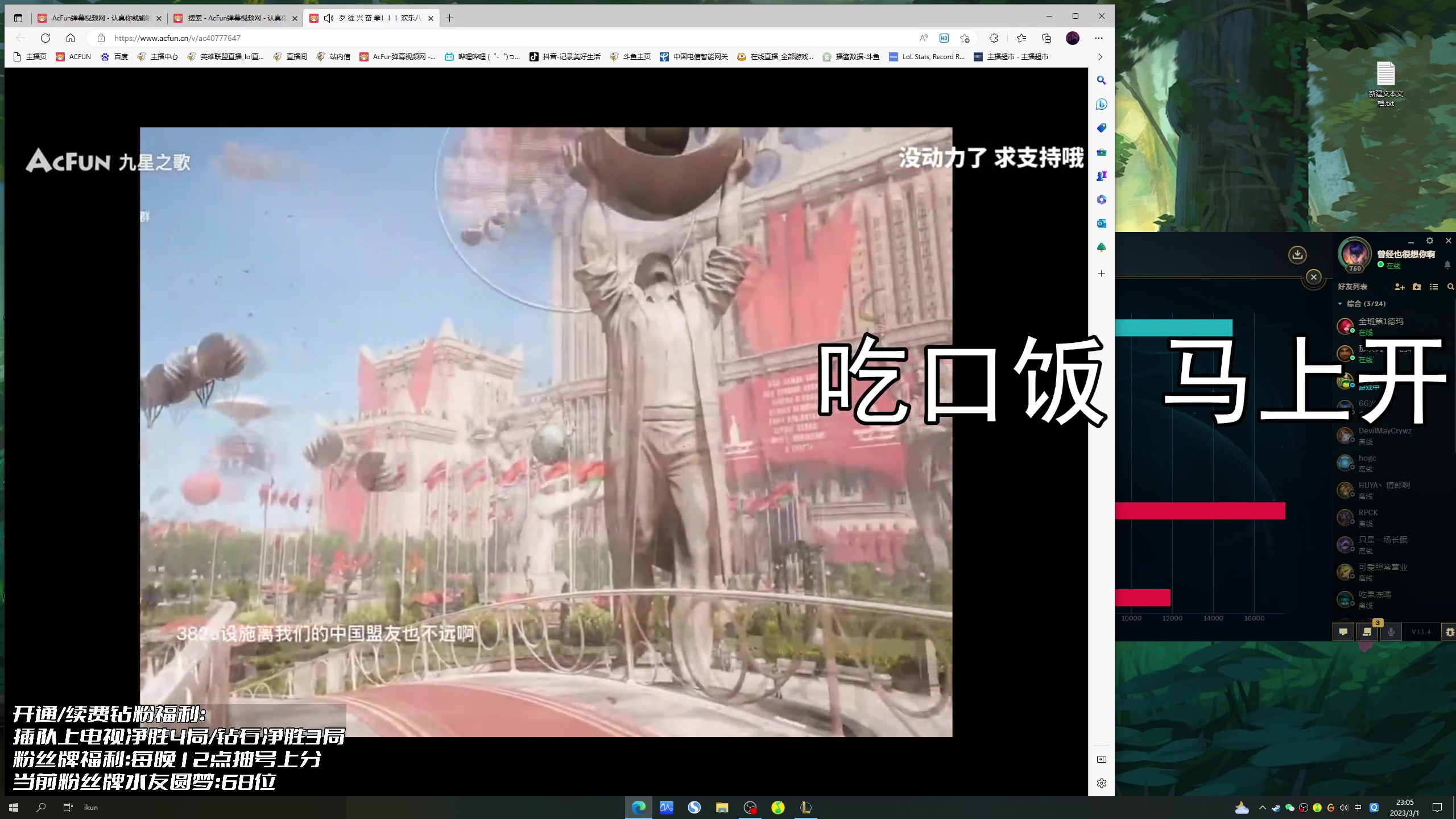The image size is (1456, 819).
Task: Add friend in League friends list
Action: 1399,287
